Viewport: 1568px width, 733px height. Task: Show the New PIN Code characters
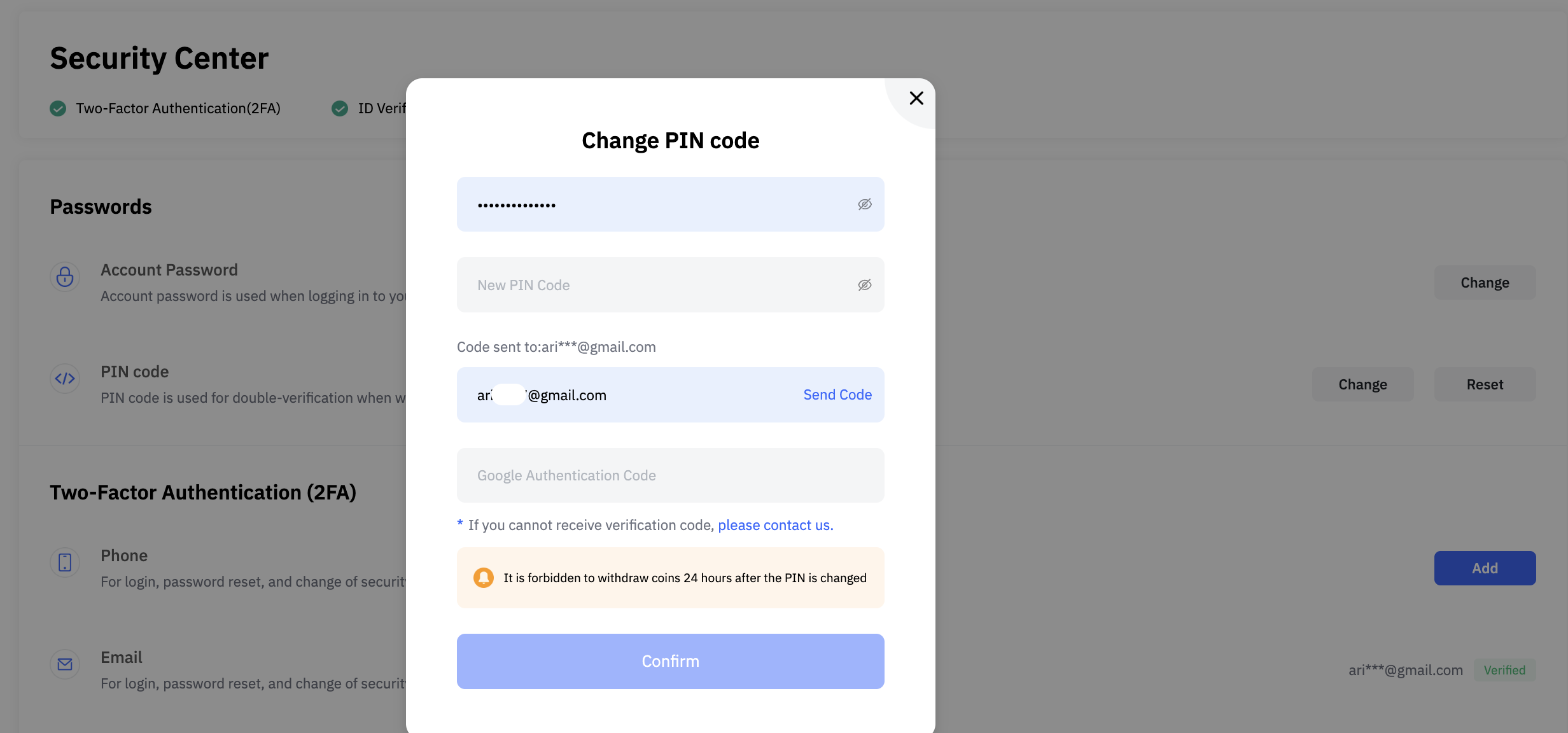[x=864, y=285]
